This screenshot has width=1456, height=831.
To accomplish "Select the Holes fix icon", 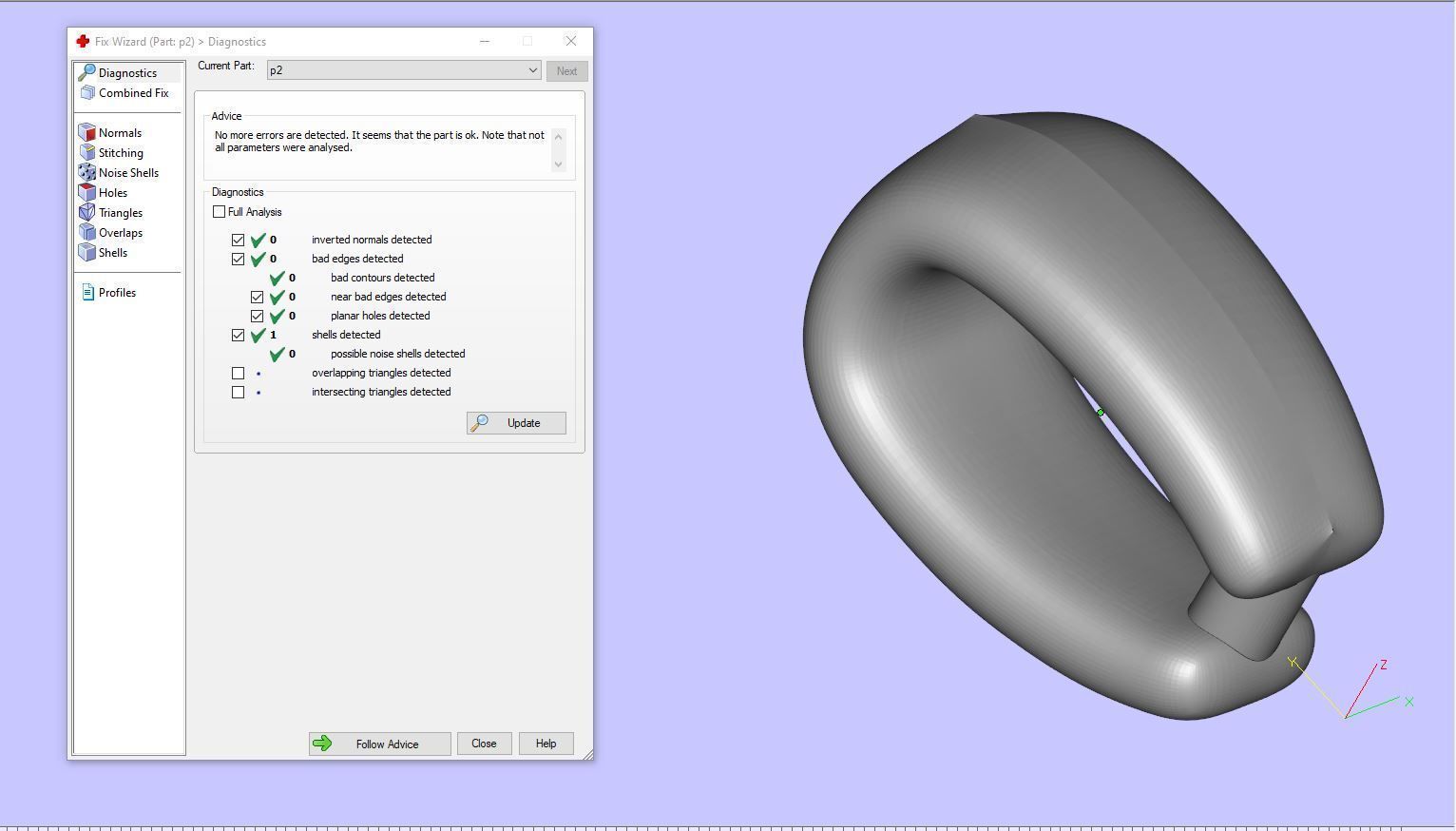I will 87,193.
